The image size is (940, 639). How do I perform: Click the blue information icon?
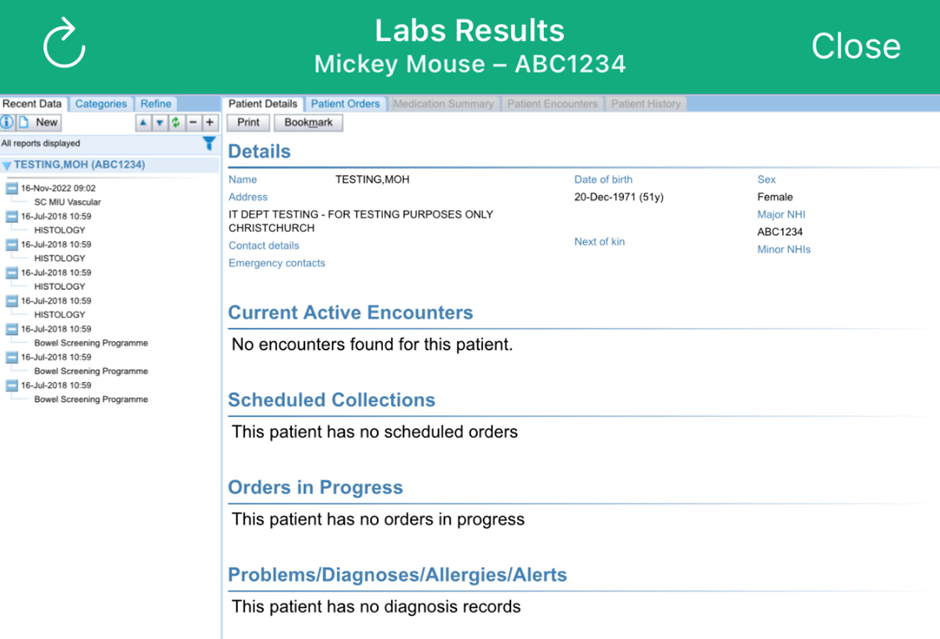7,123
